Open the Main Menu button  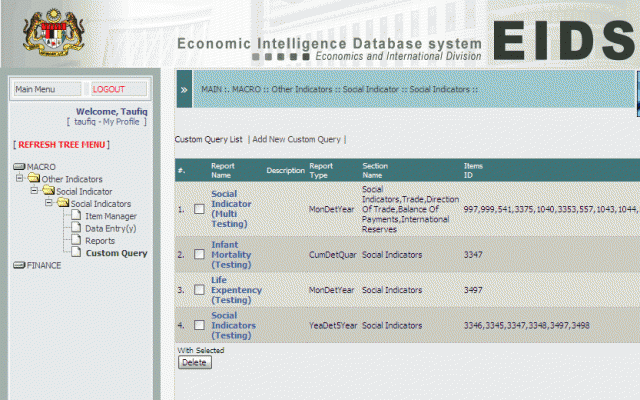47,89
